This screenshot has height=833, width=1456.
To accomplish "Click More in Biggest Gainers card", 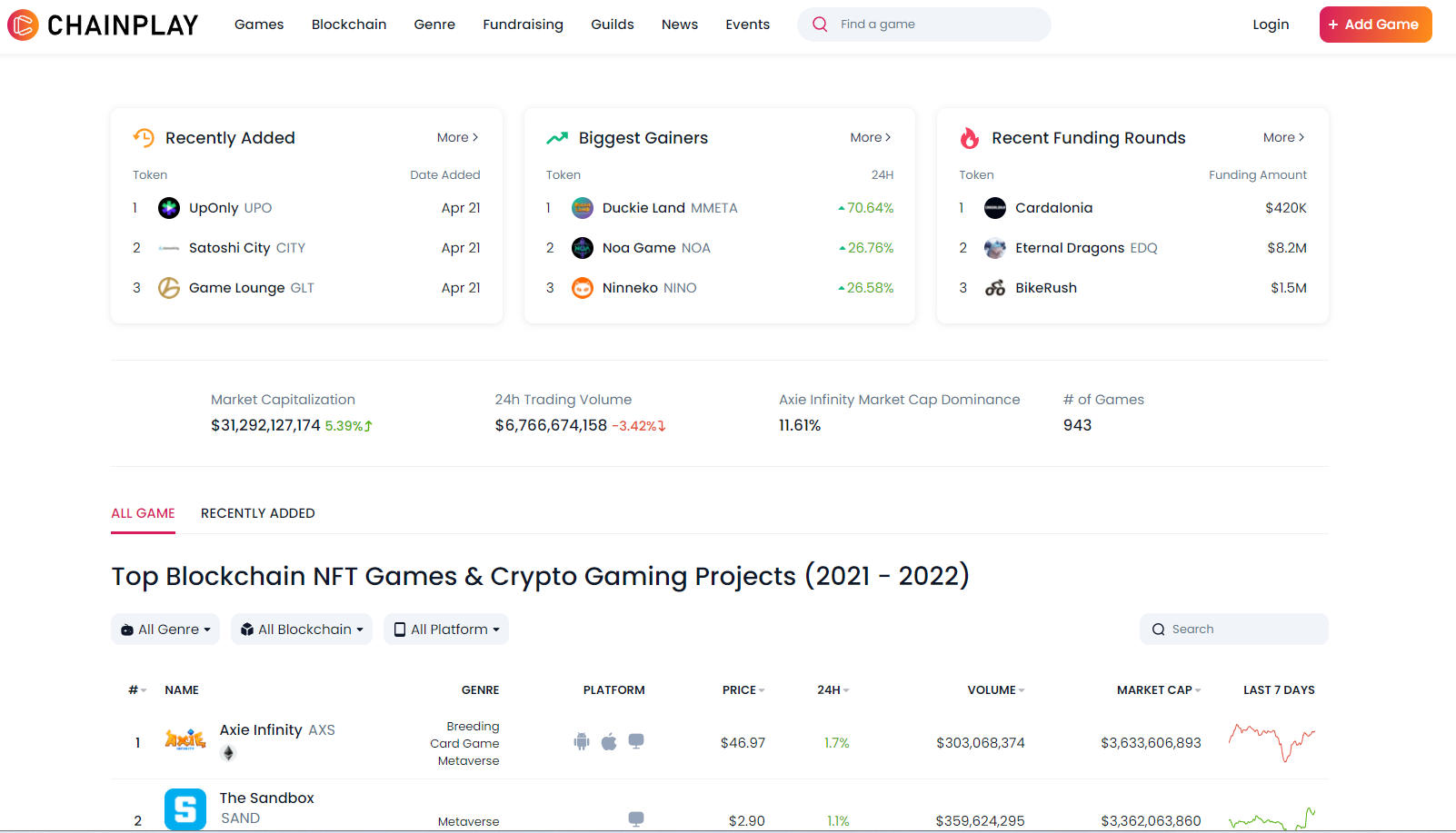I will pos(871,137).
